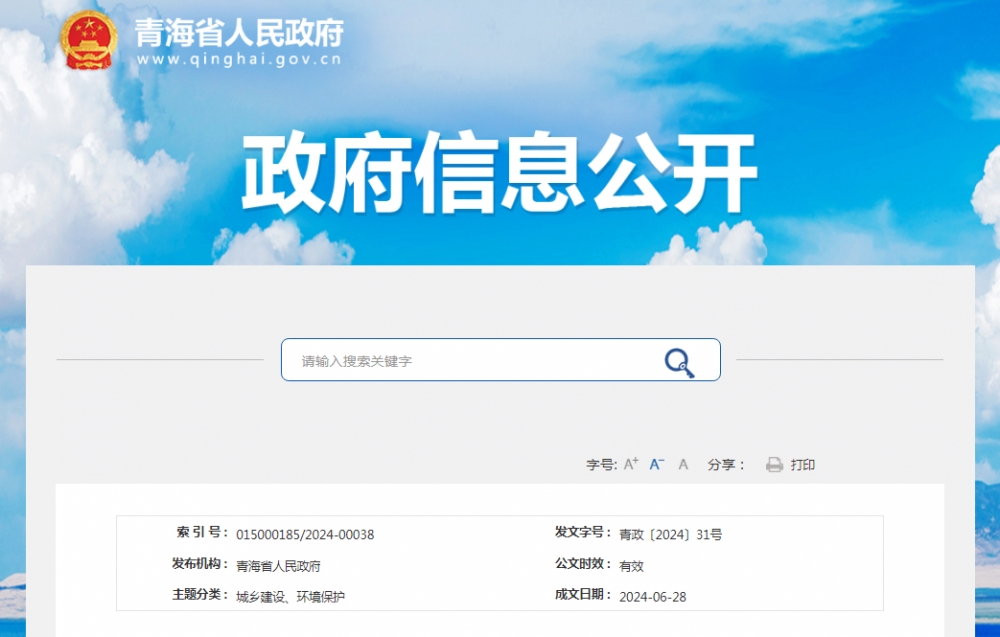
Task: Select index number 015000185/2024-00038
Action: 305,535
